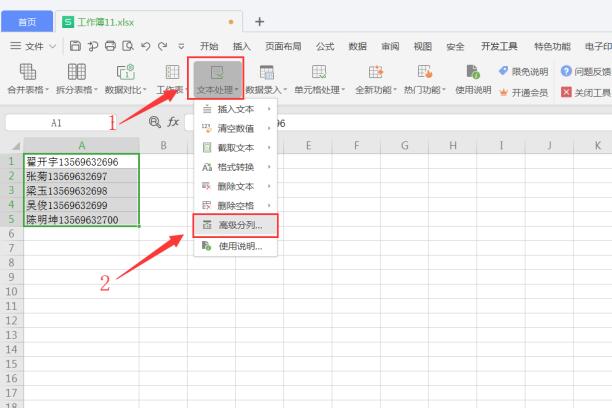
Task: Switch to the 页面布局 ribbon tab
Action: point(283,46)
